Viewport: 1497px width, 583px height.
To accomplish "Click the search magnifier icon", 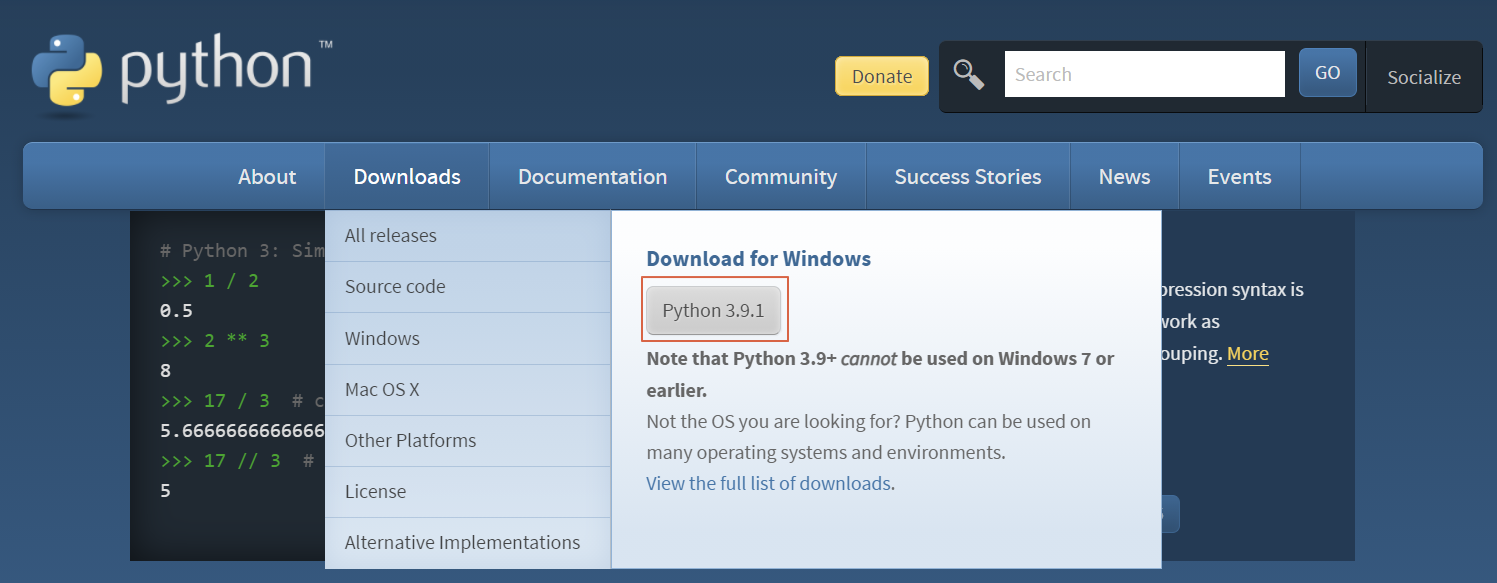I will [x=968, y=73].
